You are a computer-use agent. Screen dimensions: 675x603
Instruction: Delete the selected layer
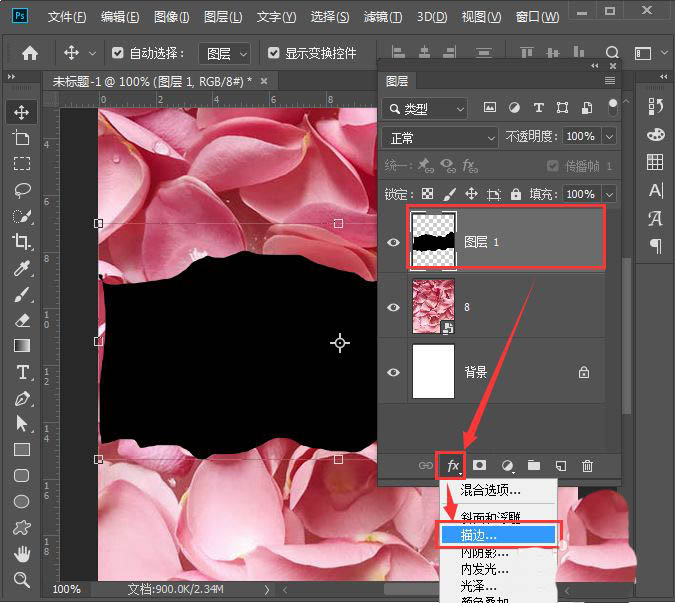click(587, 466)
